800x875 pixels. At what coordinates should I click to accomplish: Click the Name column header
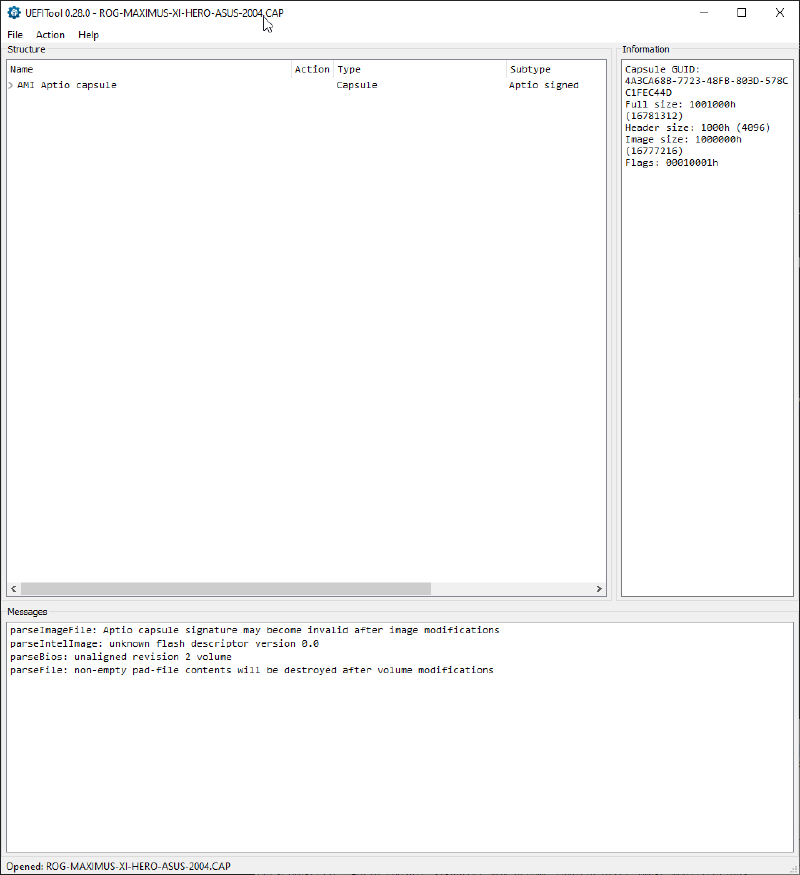[20, 69]
